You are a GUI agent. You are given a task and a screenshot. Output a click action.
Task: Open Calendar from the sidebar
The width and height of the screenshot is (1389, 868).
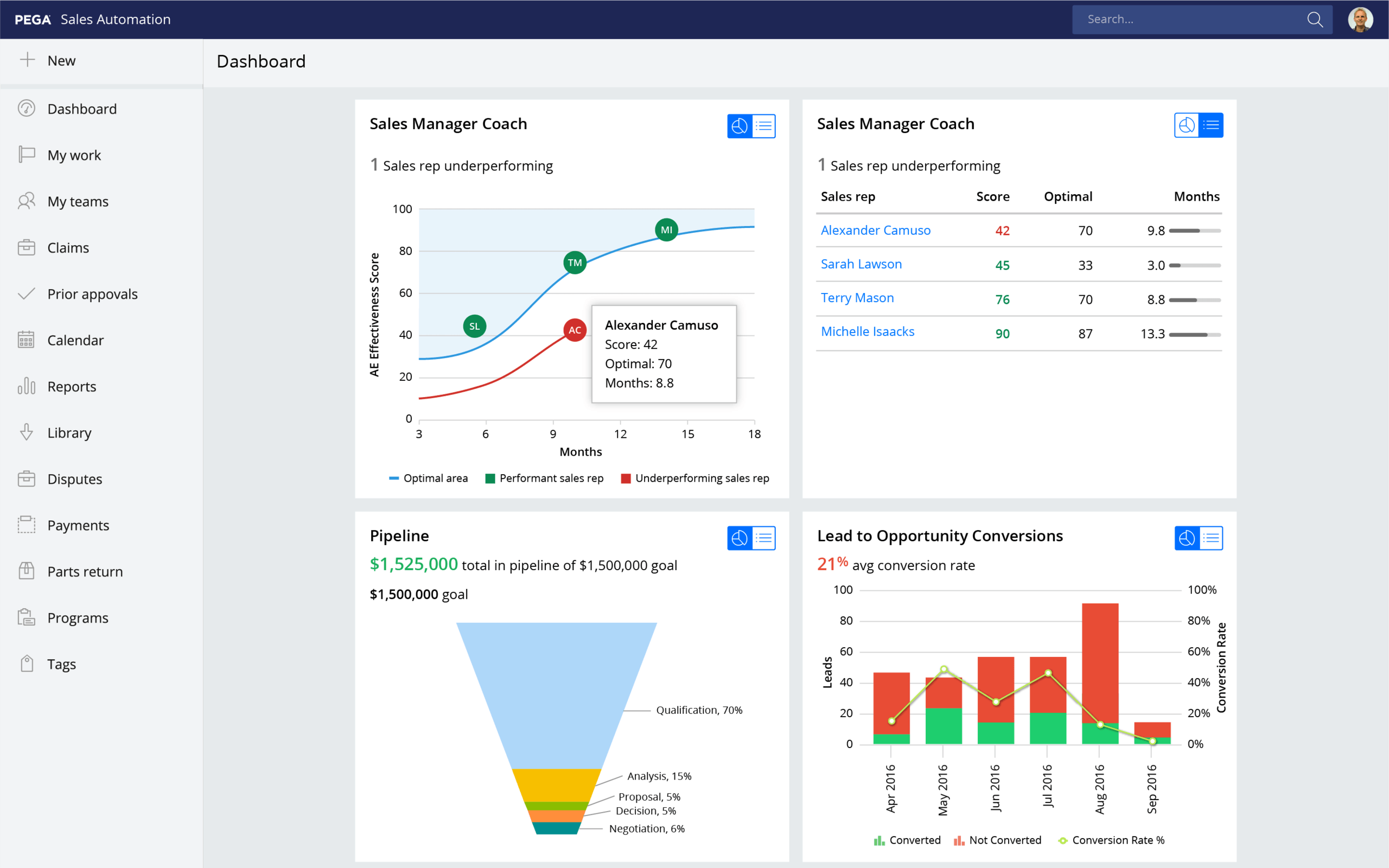(75, 341)
